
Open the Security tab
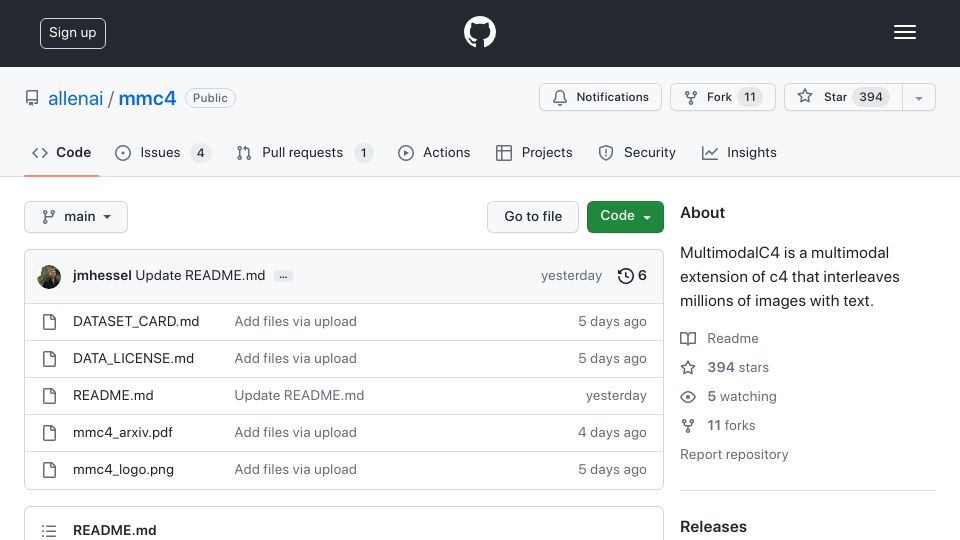tap(637, 152)
